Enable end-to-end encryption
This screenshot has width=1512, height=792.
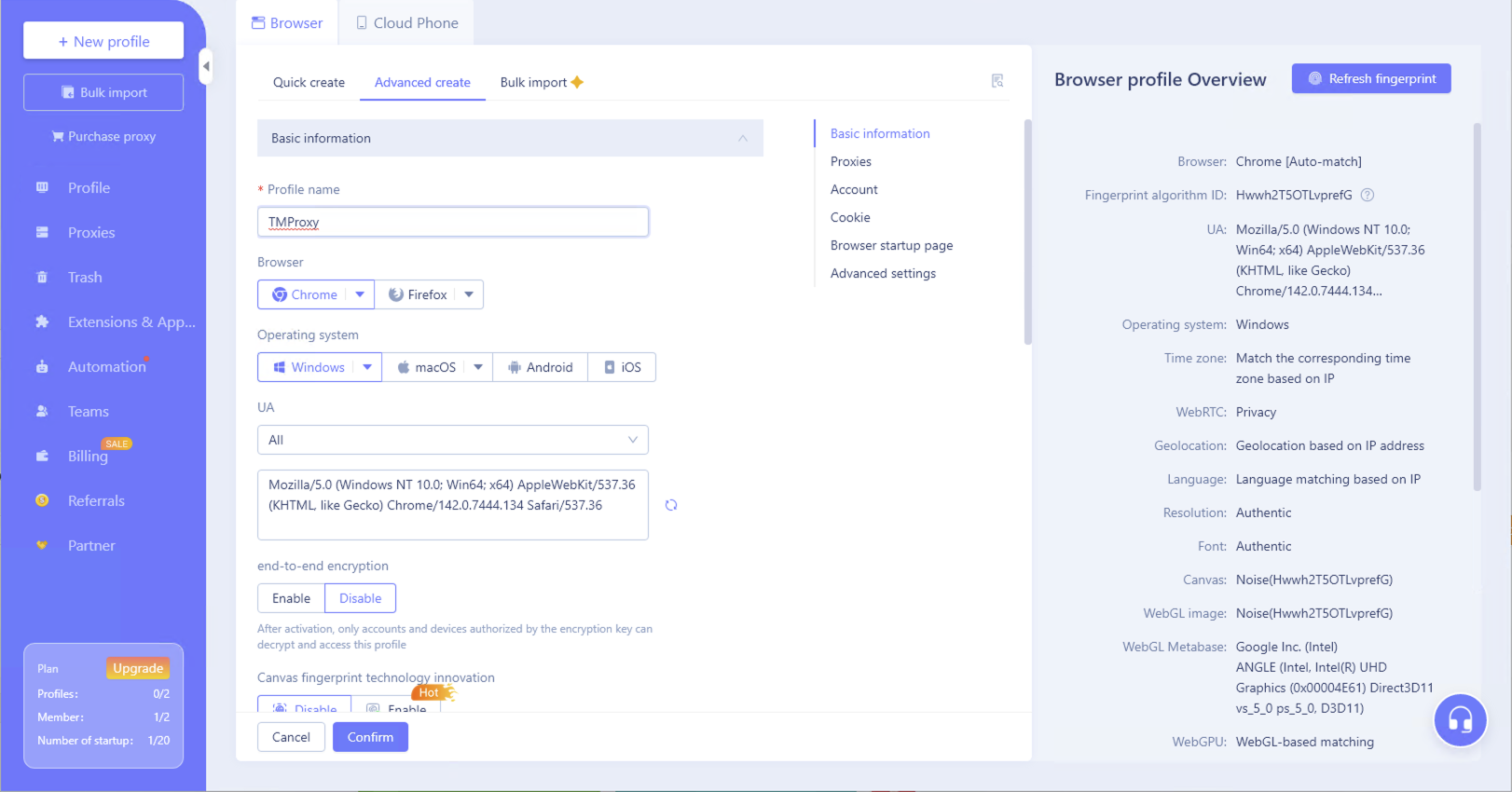(x=291, y=598)
